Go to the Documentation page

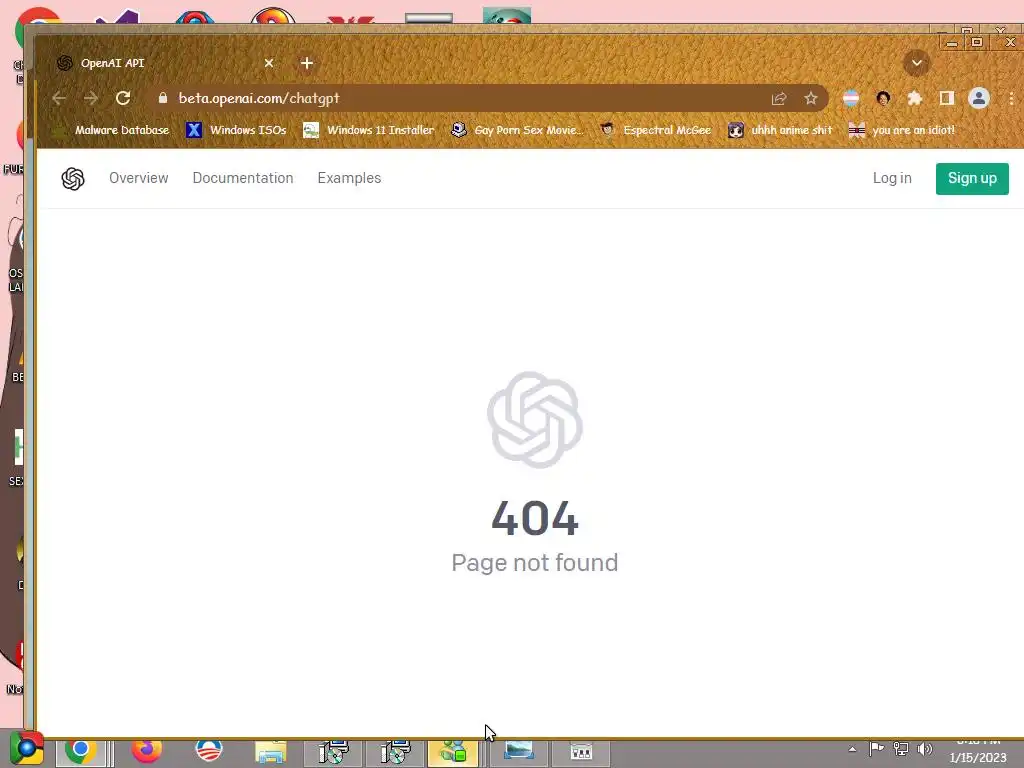(243, 178)
